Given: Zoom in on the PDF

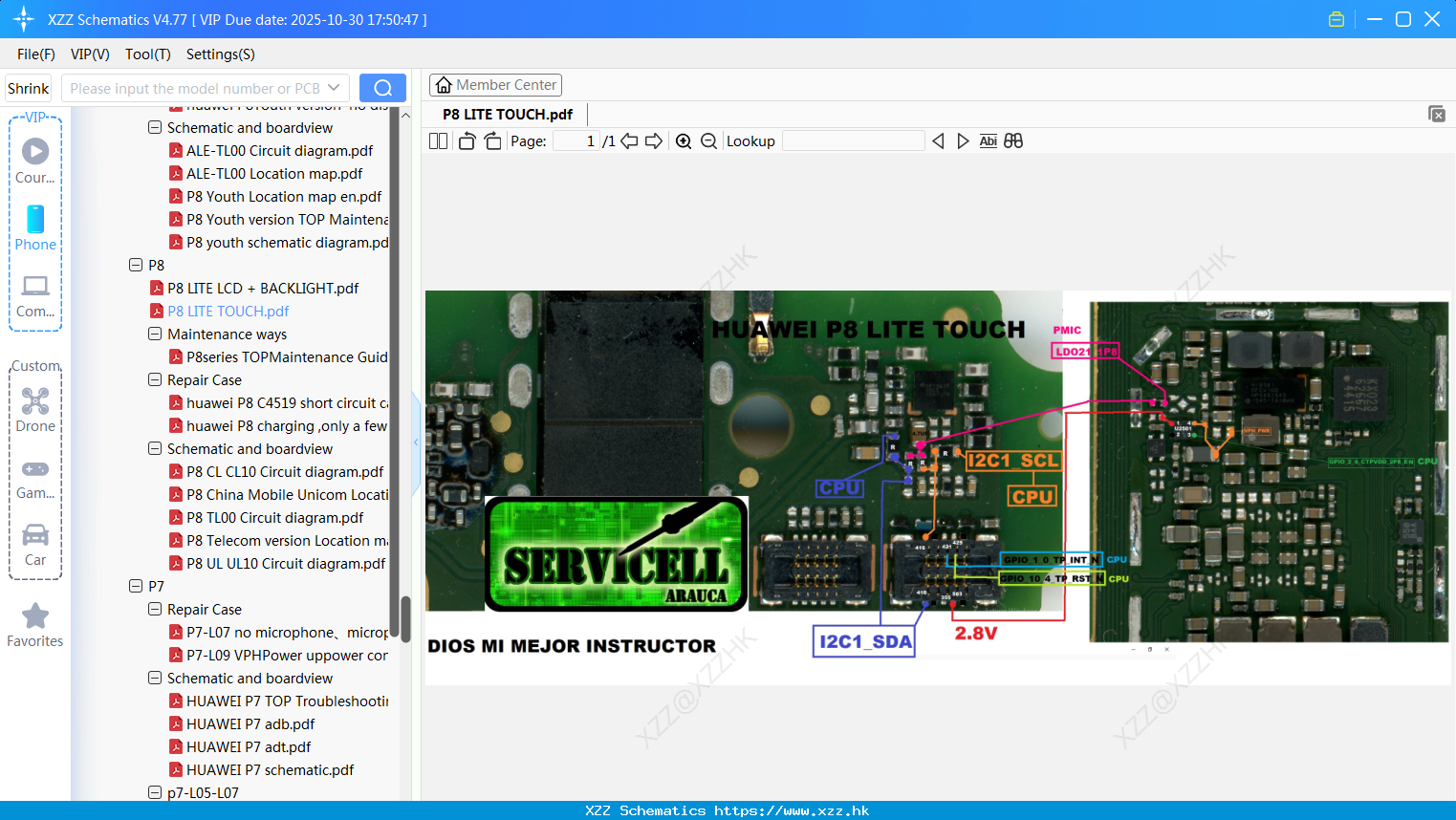Looking at the screenshot, I should click(684, 141).
